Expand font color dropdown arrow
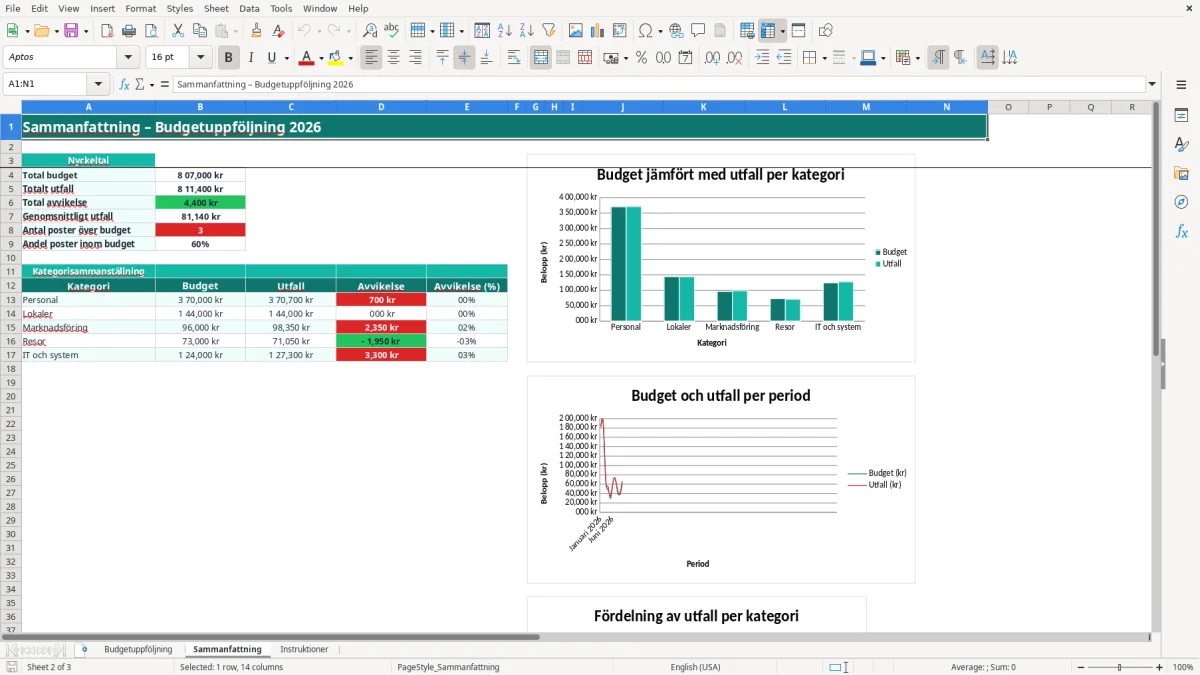 pos(321,58)
